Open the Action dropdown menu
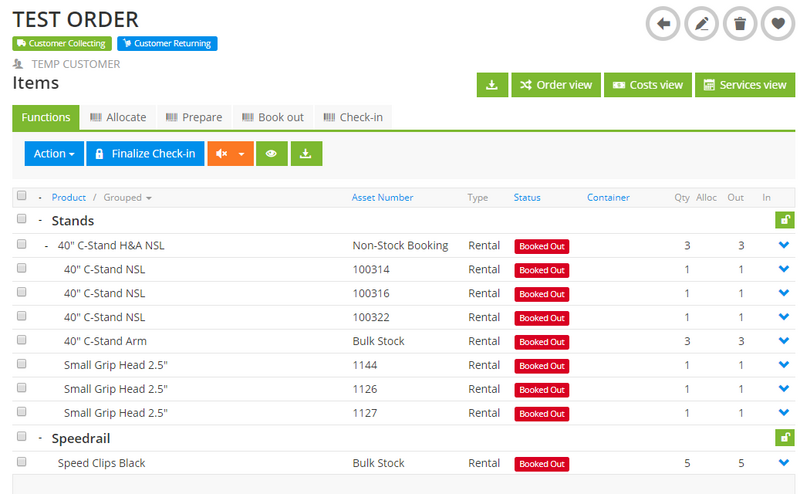Image resolution: width=800 pixels, height=494 pixels. (x=53, y=154)
